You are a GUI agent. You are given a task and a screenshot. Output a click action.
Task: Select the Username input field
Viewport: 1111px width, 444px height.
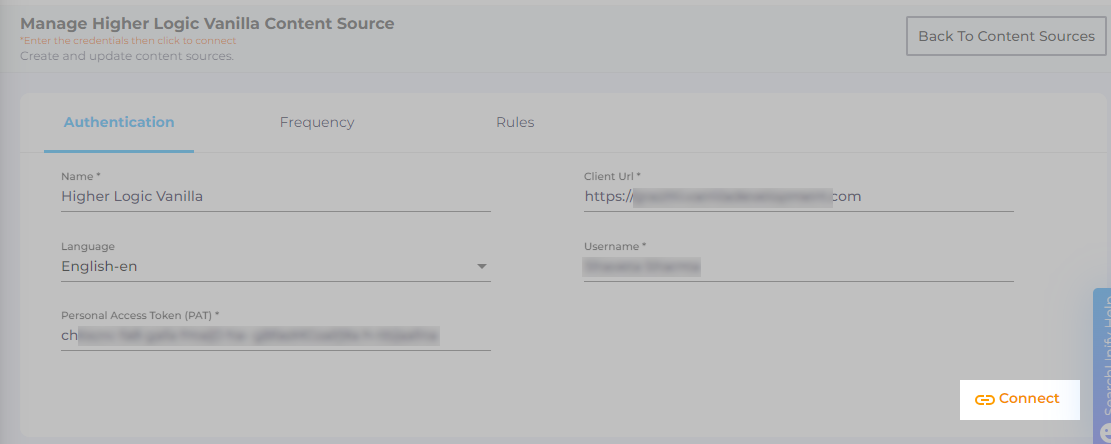point(798,267)
